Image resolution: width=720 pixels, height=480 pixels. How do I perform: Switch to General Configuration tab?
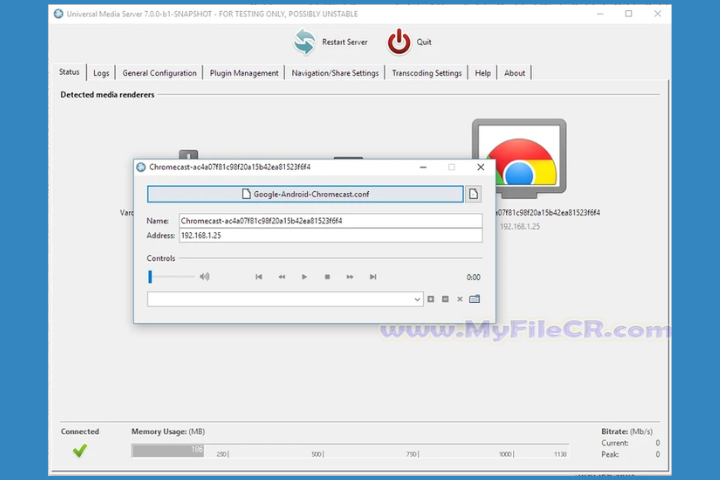(159, 73)
